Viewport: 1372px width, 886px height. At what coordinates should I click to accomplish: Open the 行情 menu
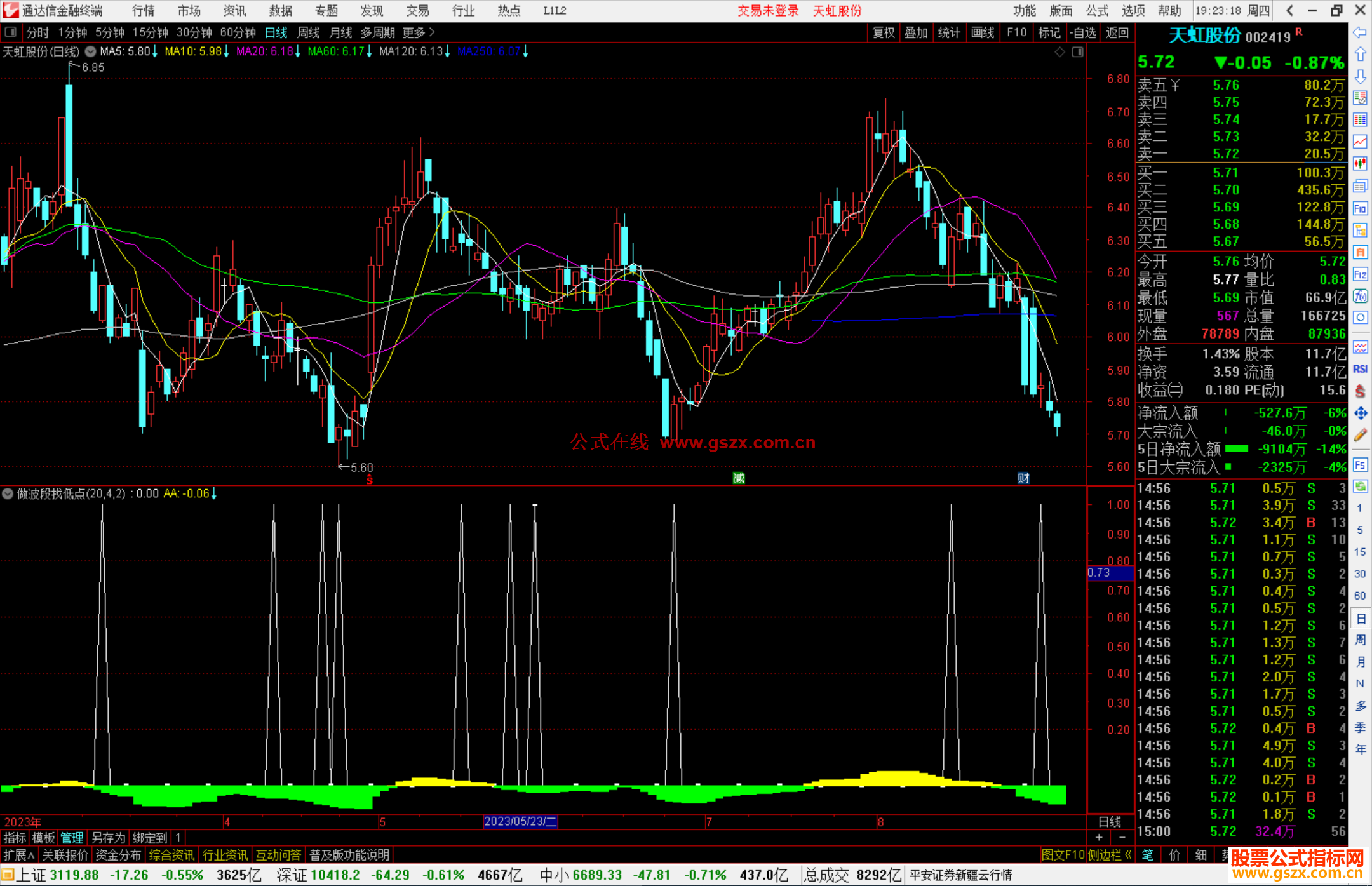pyautogui.click(x=143, y=11)
